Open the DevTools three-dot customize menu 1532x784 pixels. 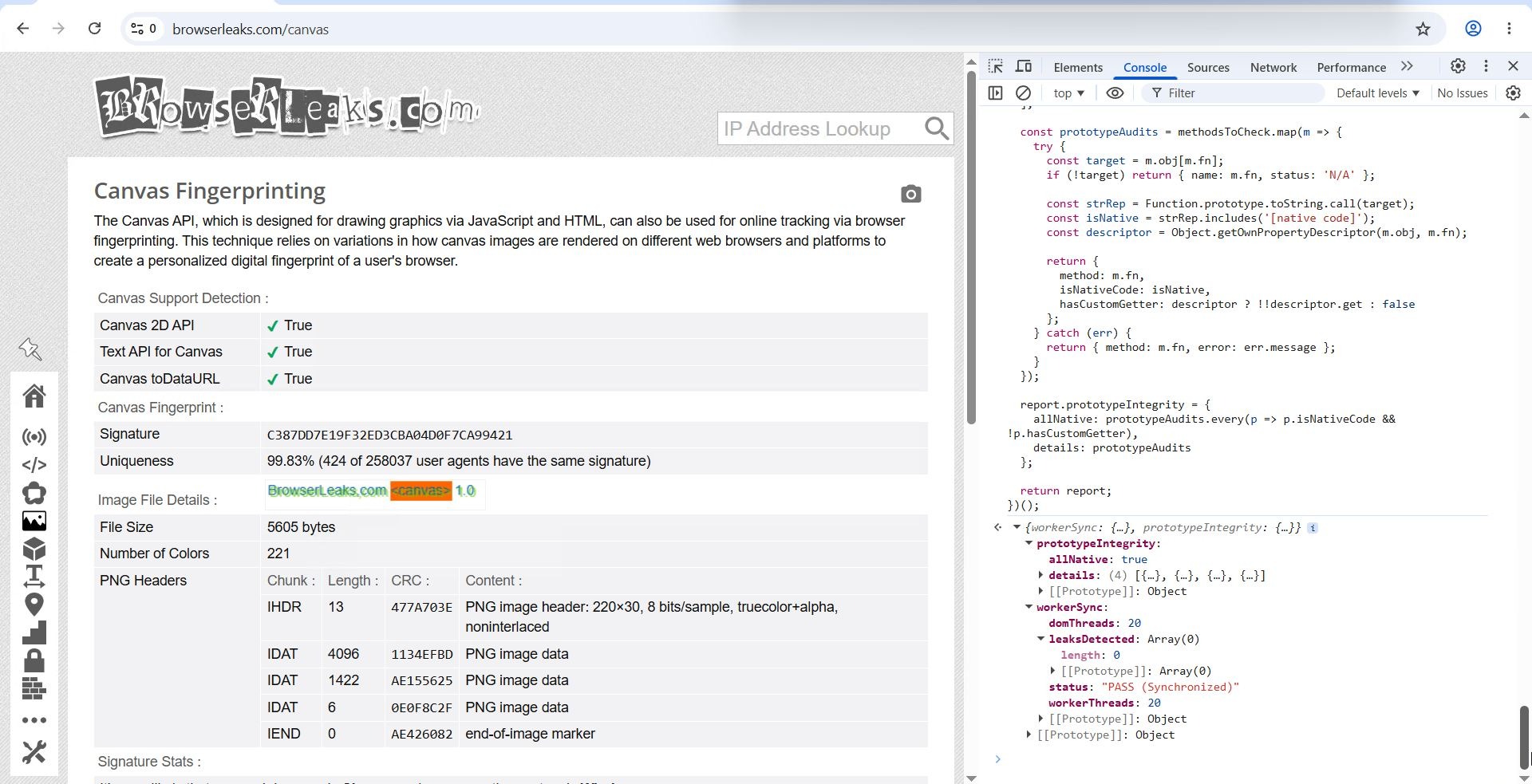click(x=1486, y=66)
